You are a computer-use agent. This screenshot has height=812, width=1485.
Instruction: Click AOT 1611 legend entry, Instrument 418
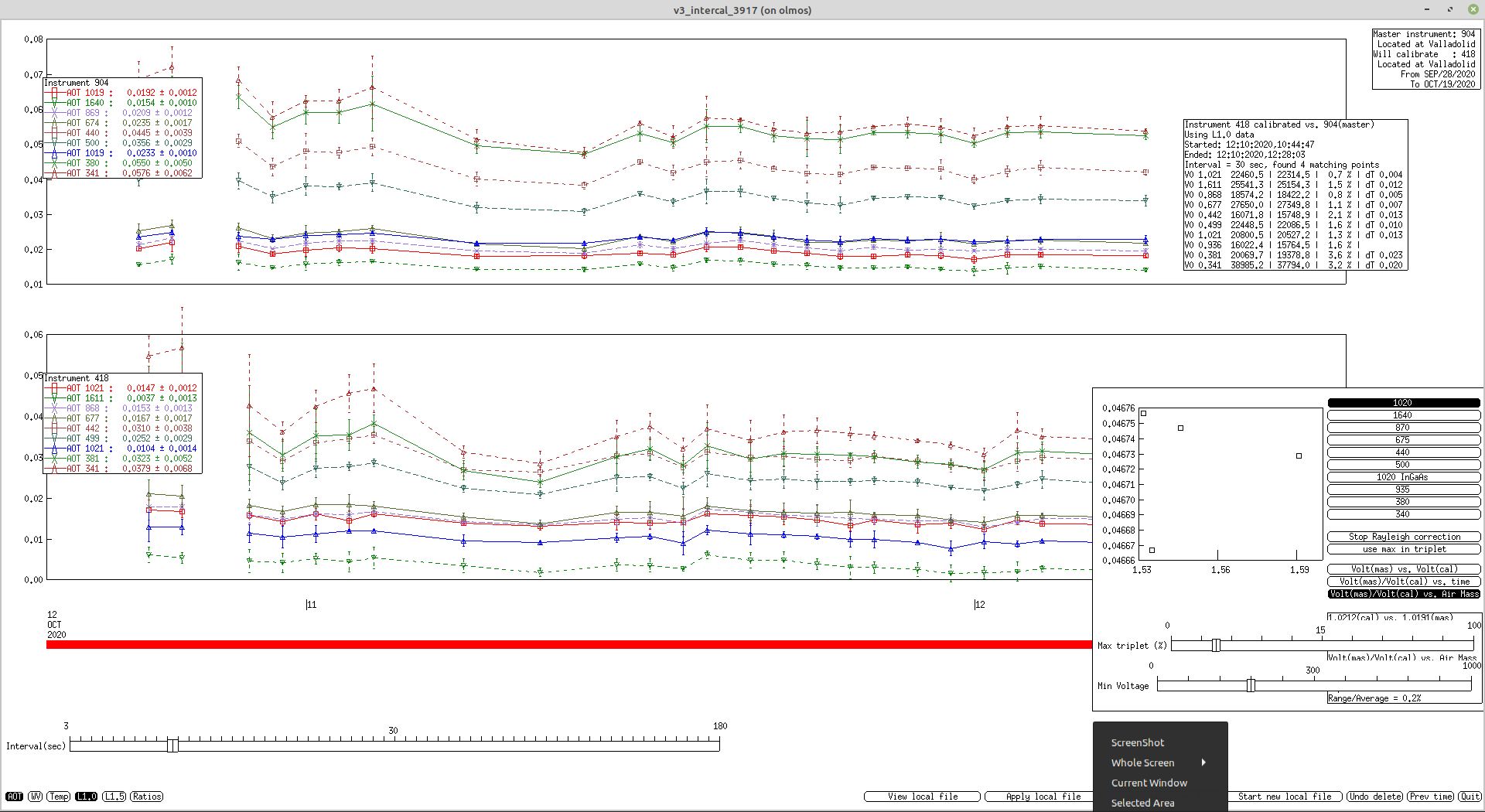tap(122, 398)
